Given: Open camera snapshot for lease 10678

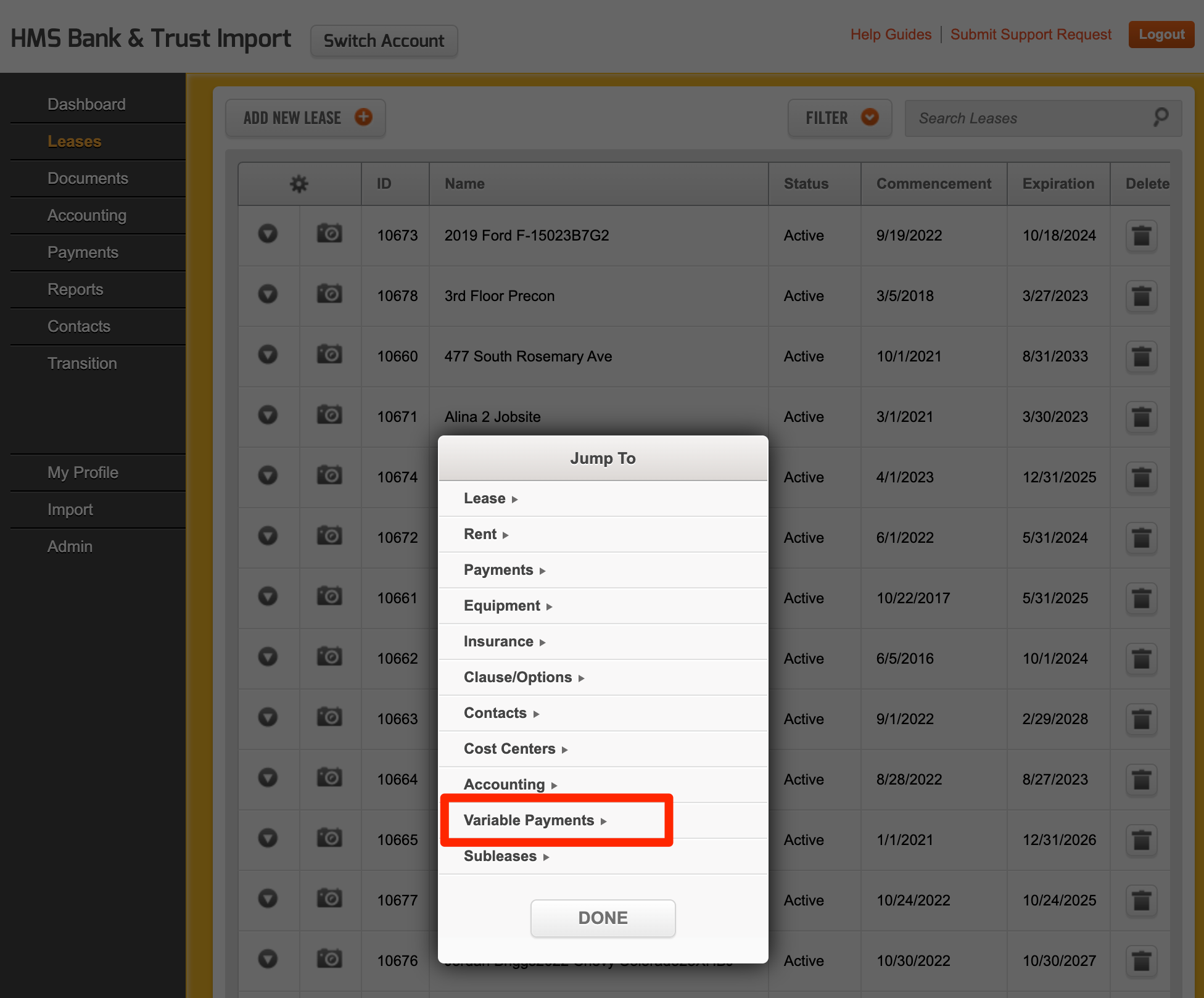Looking at the screenshot, I should pos(329,294).
